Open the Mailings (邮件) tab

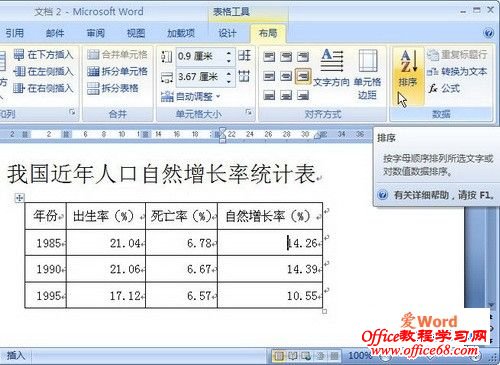click(x=55, y=33)
